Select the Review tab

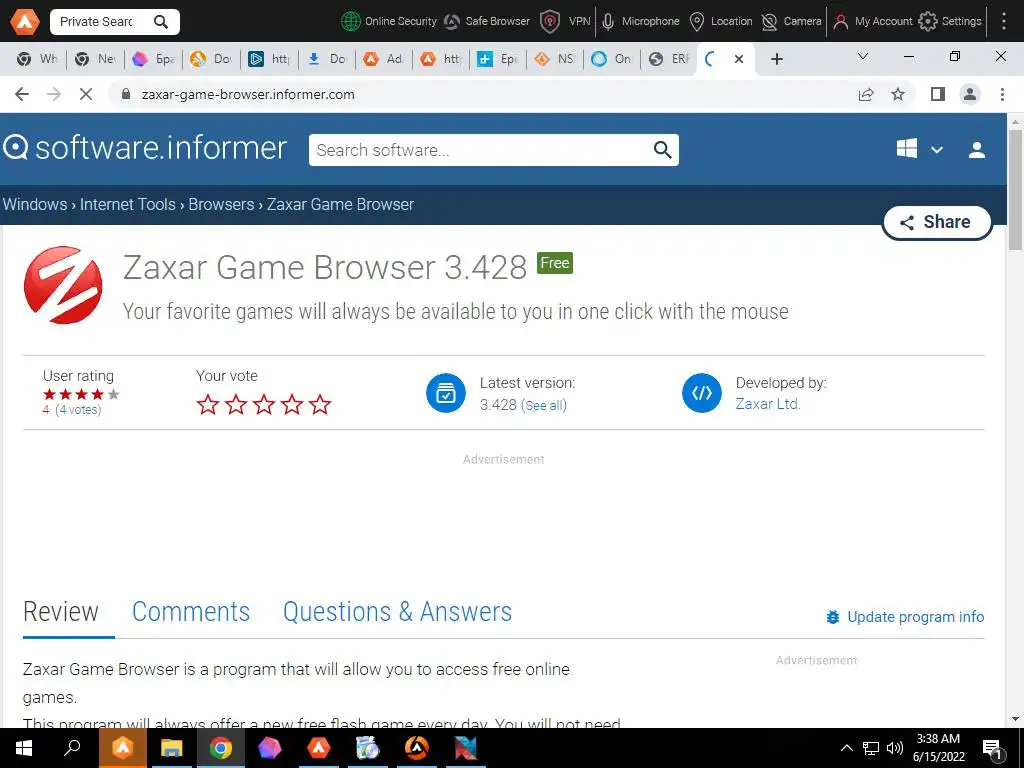[61, 613]
